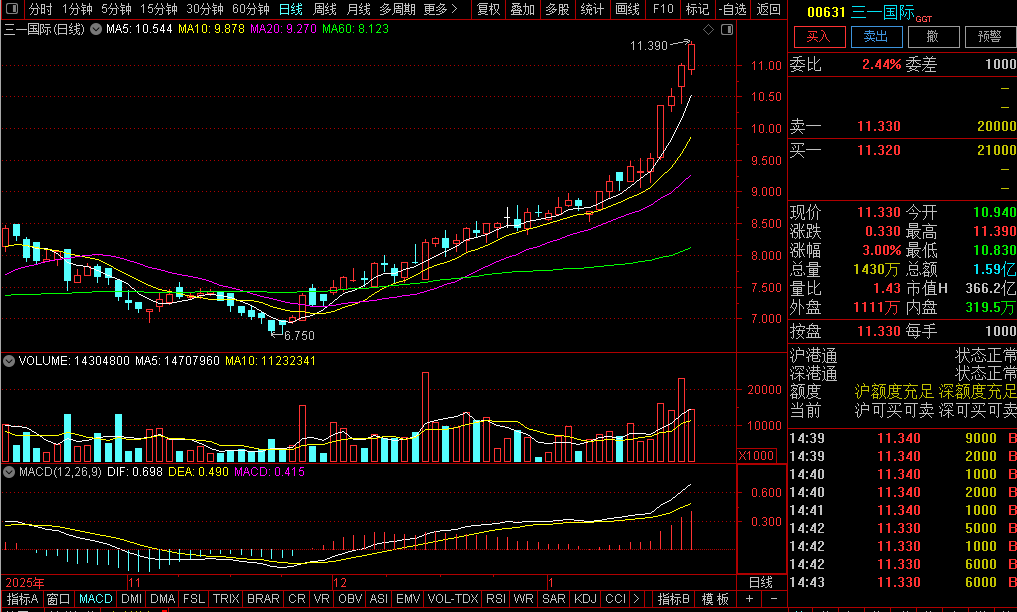1017x612 pixels.
Task: Switch to 月线 monthly chart
Action: coord(358,9)
